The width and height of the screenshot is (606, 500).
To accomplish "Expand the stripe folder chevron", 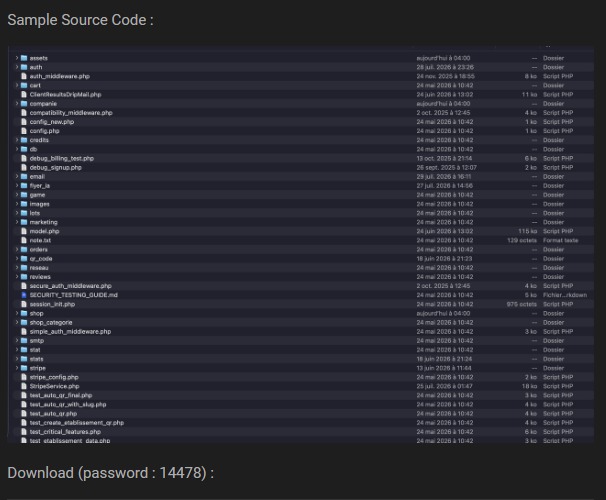I will 17,368.
